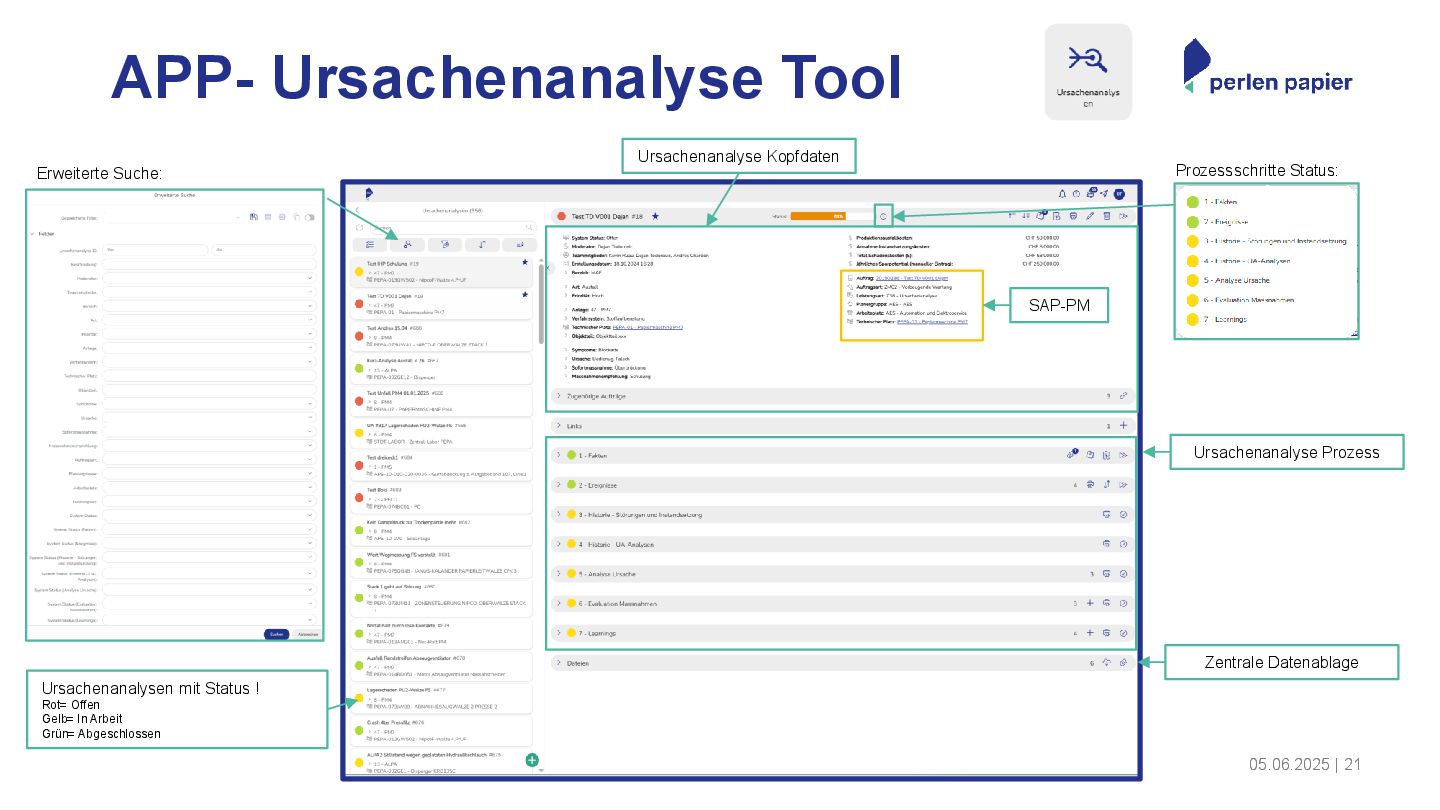Viewport: 1440px width, 810px height.
Task: Click the forward double-arrow icon in the header toolbar
Action: 1123,215
